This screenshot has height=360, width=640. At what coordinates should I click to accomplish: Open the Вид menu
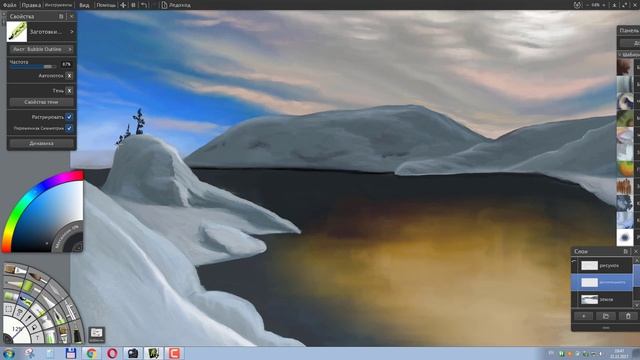click(84, 5)
